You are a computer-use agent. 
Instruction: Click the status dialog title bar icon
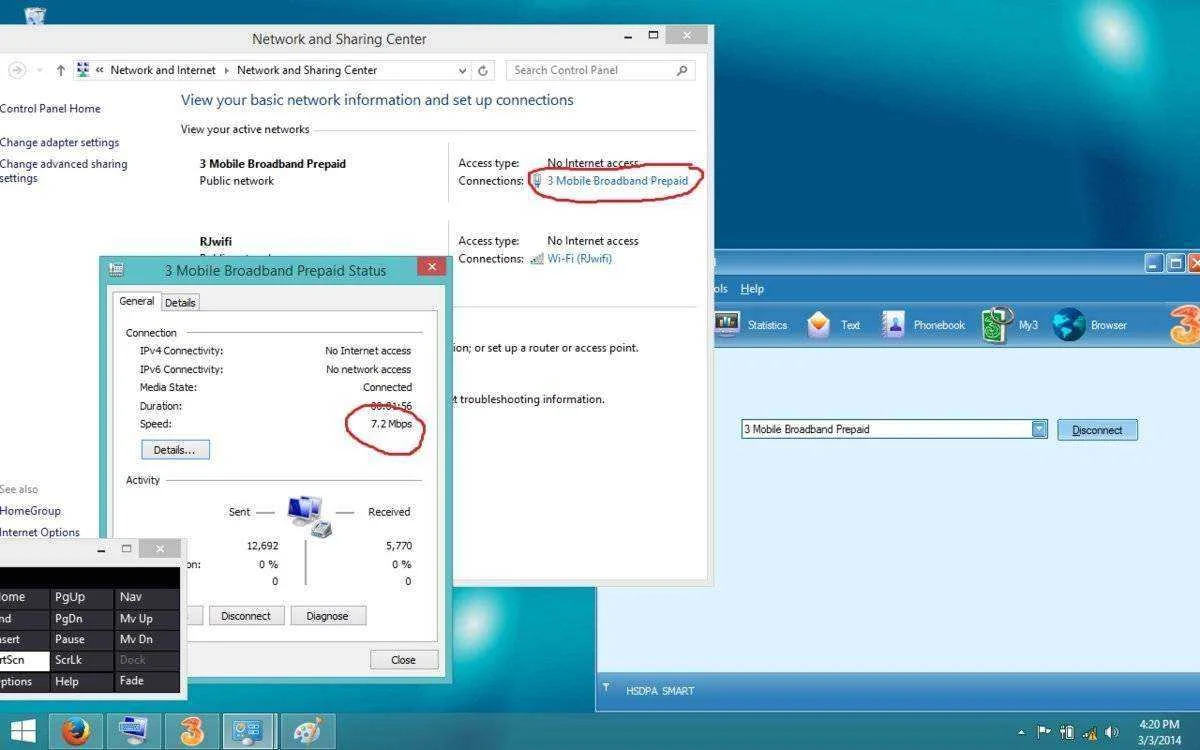pyautogui.click(x=116, y=270)
